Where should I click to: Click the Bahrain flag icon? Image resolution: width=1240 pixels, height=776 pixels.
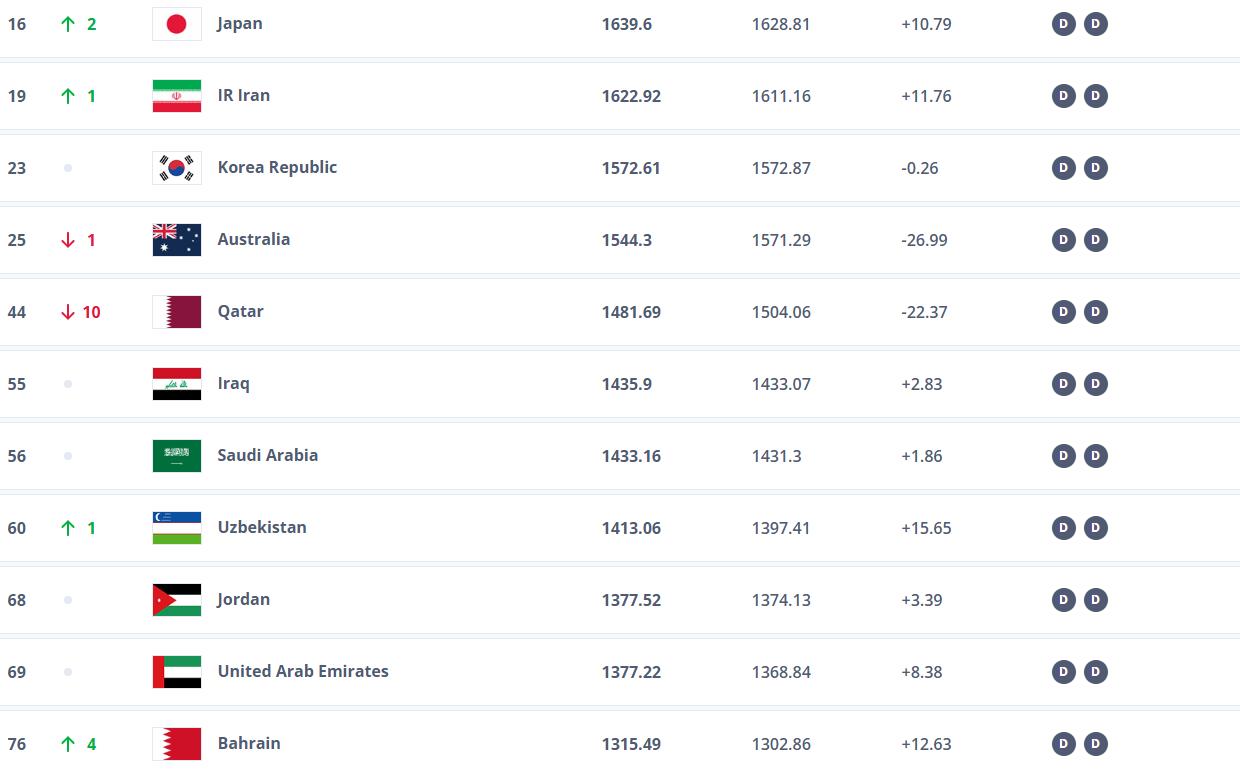tap(176, 744)
